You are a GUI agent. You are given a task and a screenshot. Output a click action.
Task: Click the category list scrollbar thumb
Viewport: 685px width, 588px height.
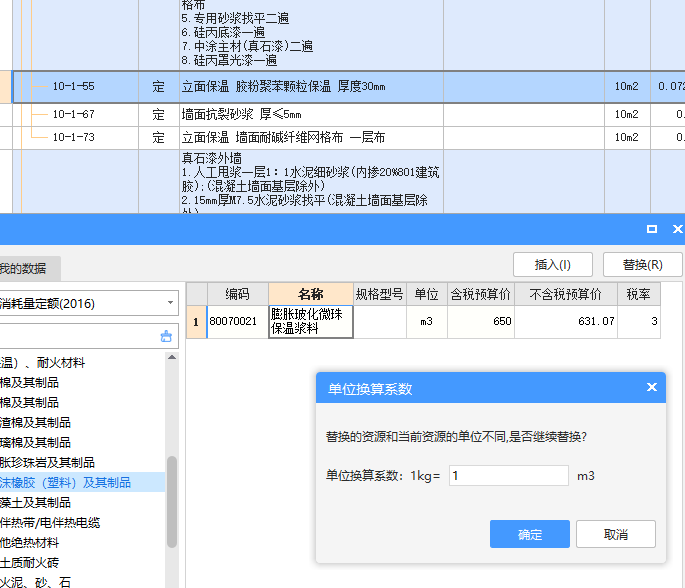tap(172, 502)
